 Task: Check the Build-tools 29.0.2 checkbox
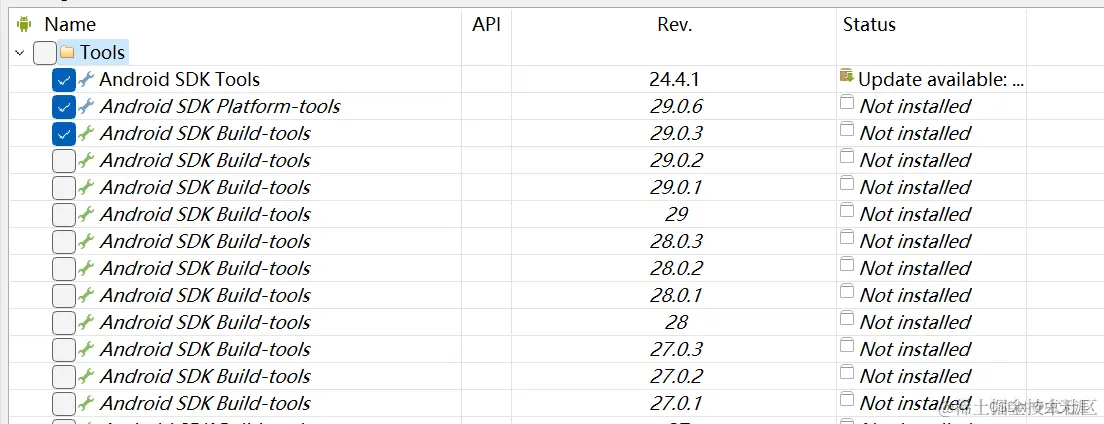64,161
